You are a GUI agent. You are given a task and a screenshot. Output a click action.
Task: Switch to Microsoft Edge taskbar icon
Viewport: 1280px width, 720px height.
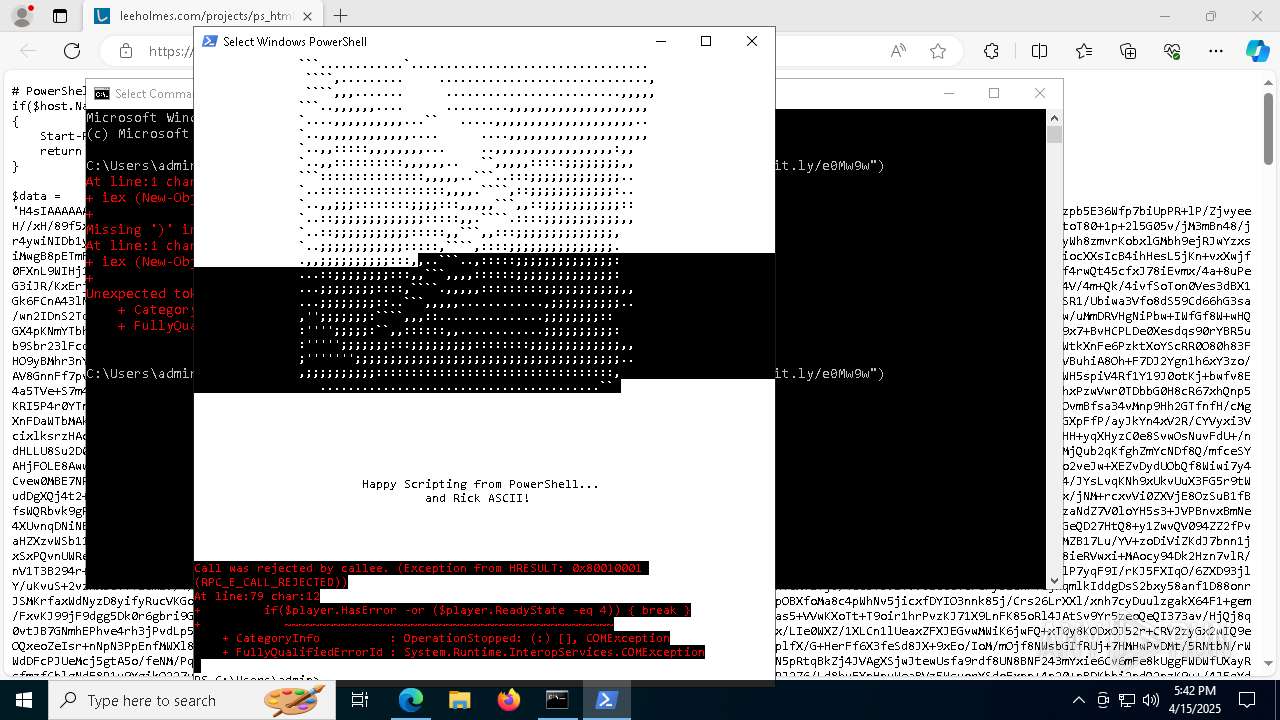click(x=411, y=700)
